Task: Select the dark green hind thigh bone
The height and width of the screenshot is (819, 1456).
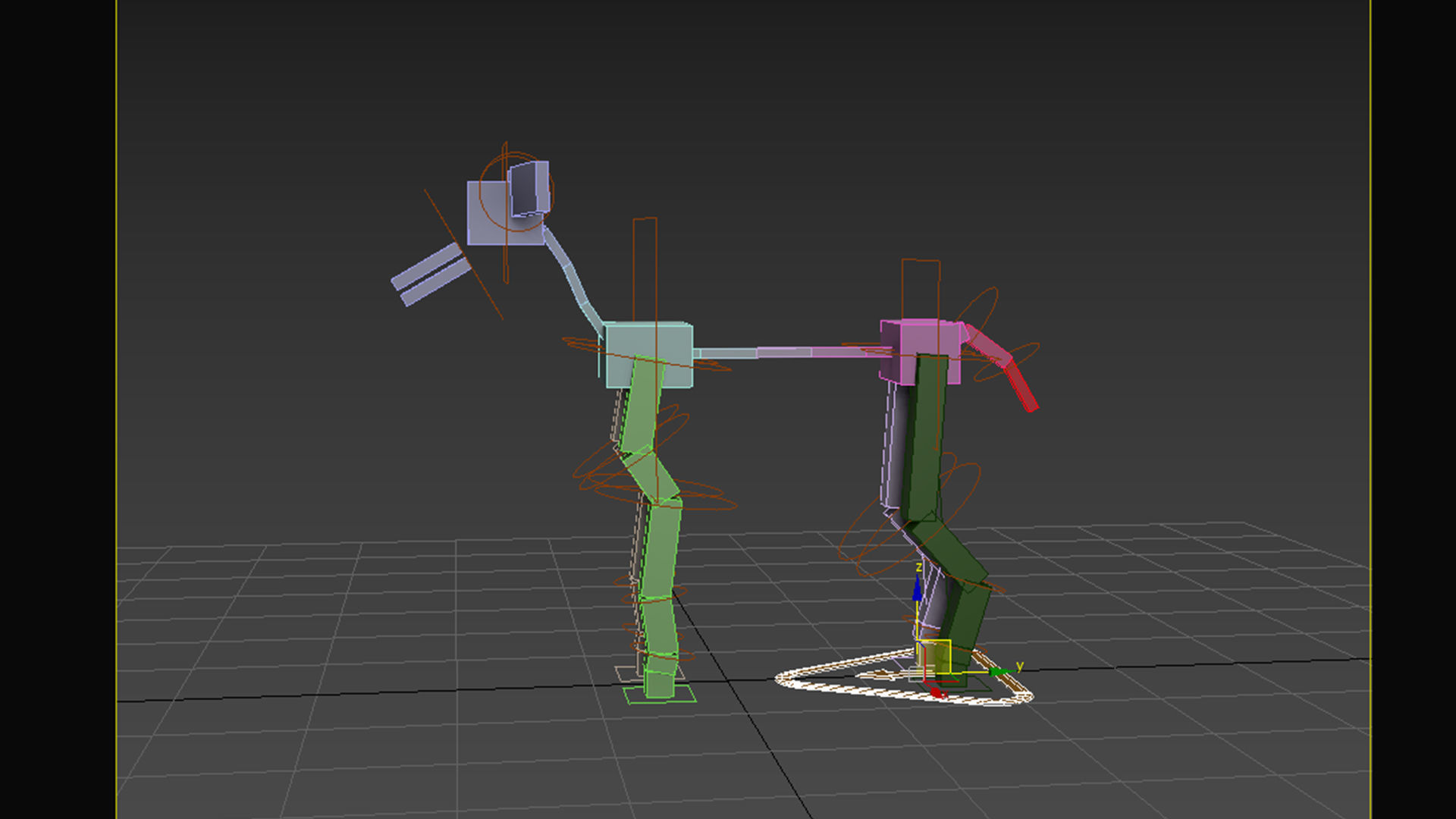Action: (924, 438)
